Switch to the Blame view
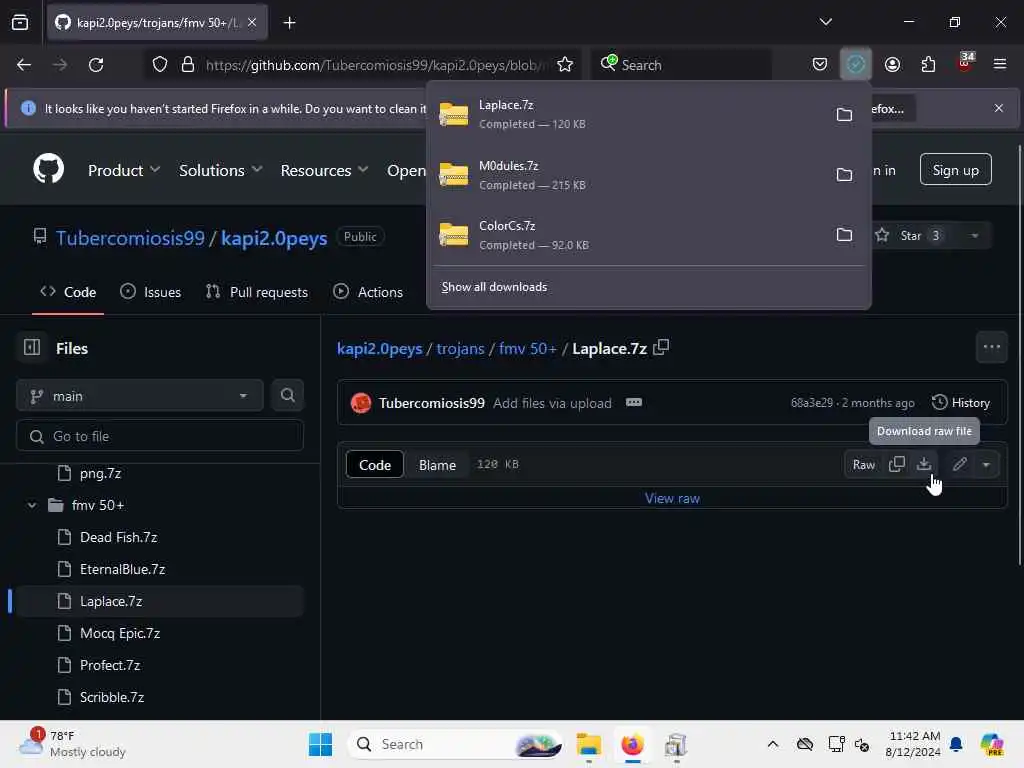The width and height of the screenshot is (1024, 768). 437,464
